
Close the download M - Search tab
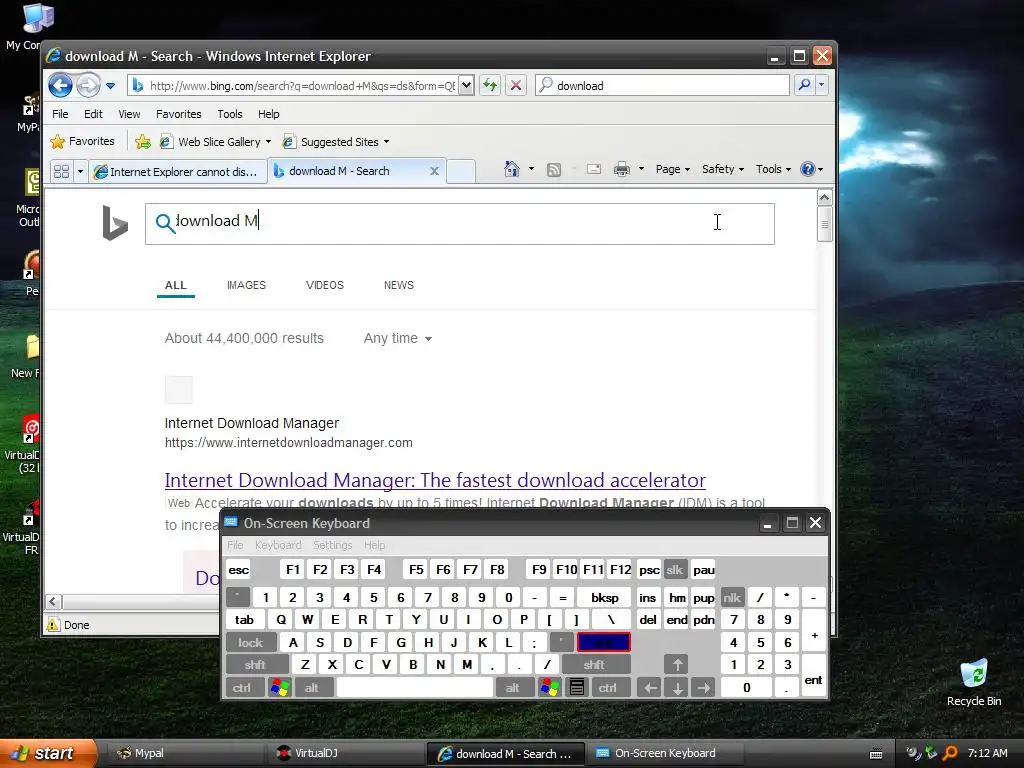tap(434, 170)
